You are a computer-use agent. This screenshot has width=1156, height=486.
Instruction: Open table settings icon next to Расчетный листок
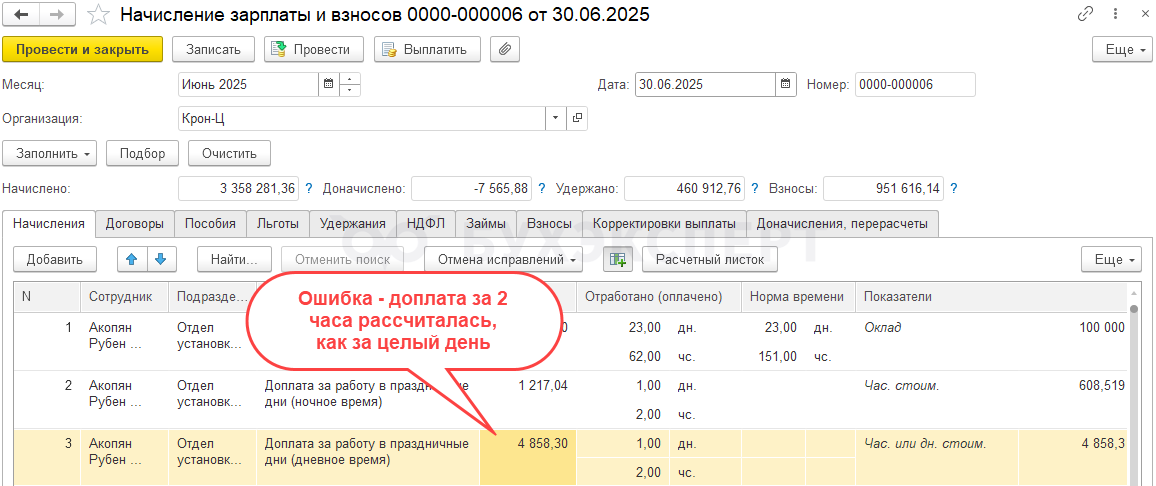click(x=618, y=260)
